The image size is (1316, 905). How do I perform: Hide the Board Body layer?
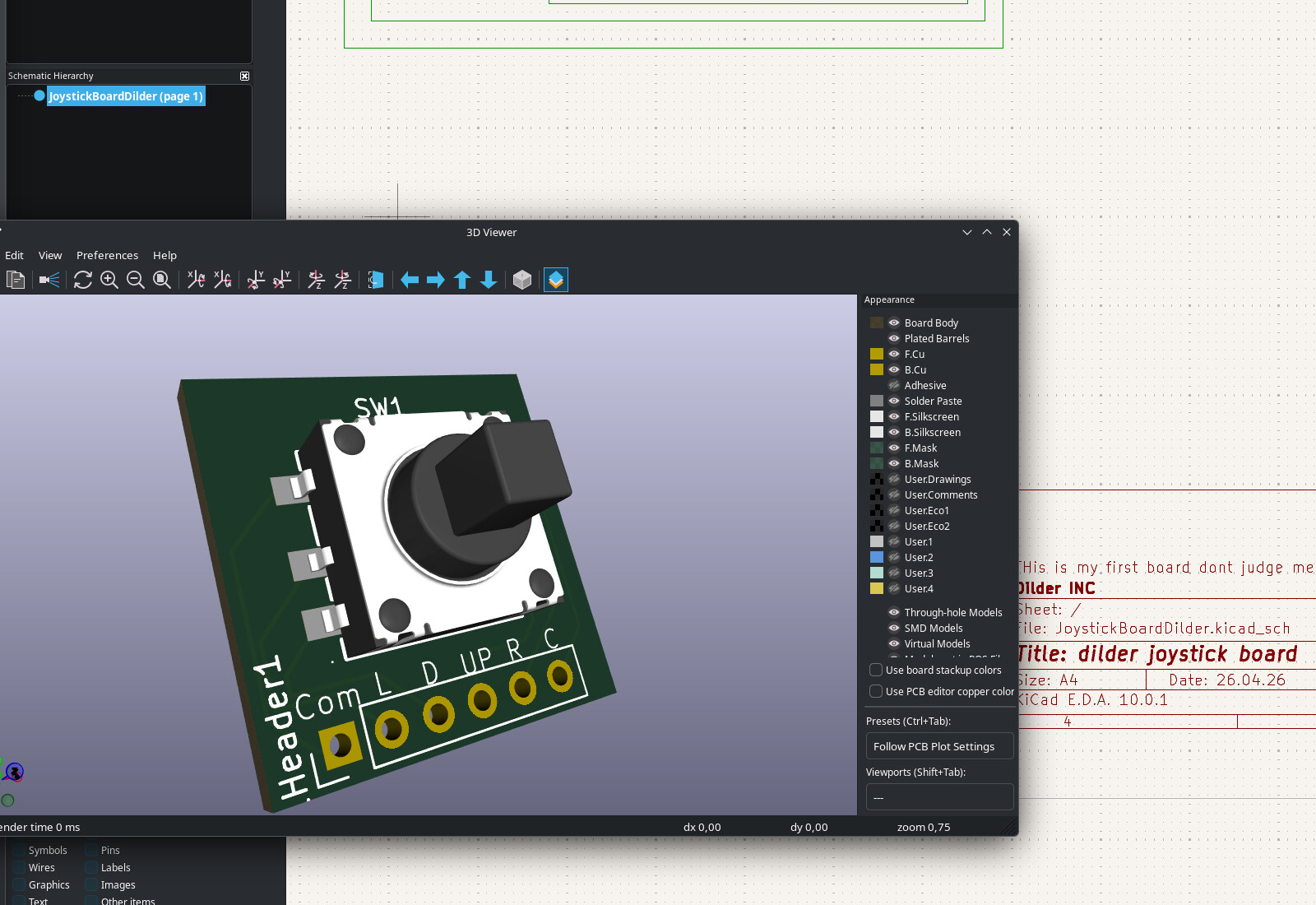tap(894, 323)
